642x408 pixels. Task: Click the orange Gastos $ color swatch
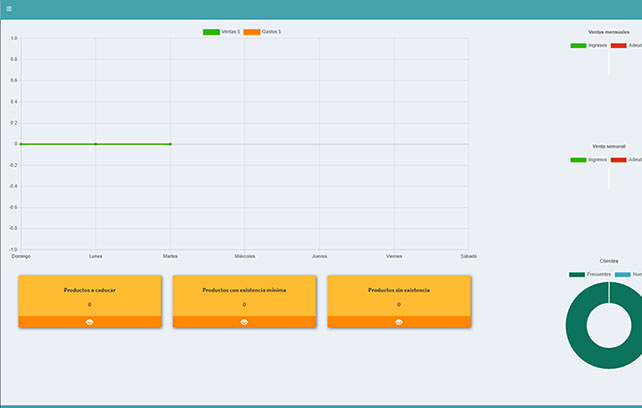click(251, 32)
